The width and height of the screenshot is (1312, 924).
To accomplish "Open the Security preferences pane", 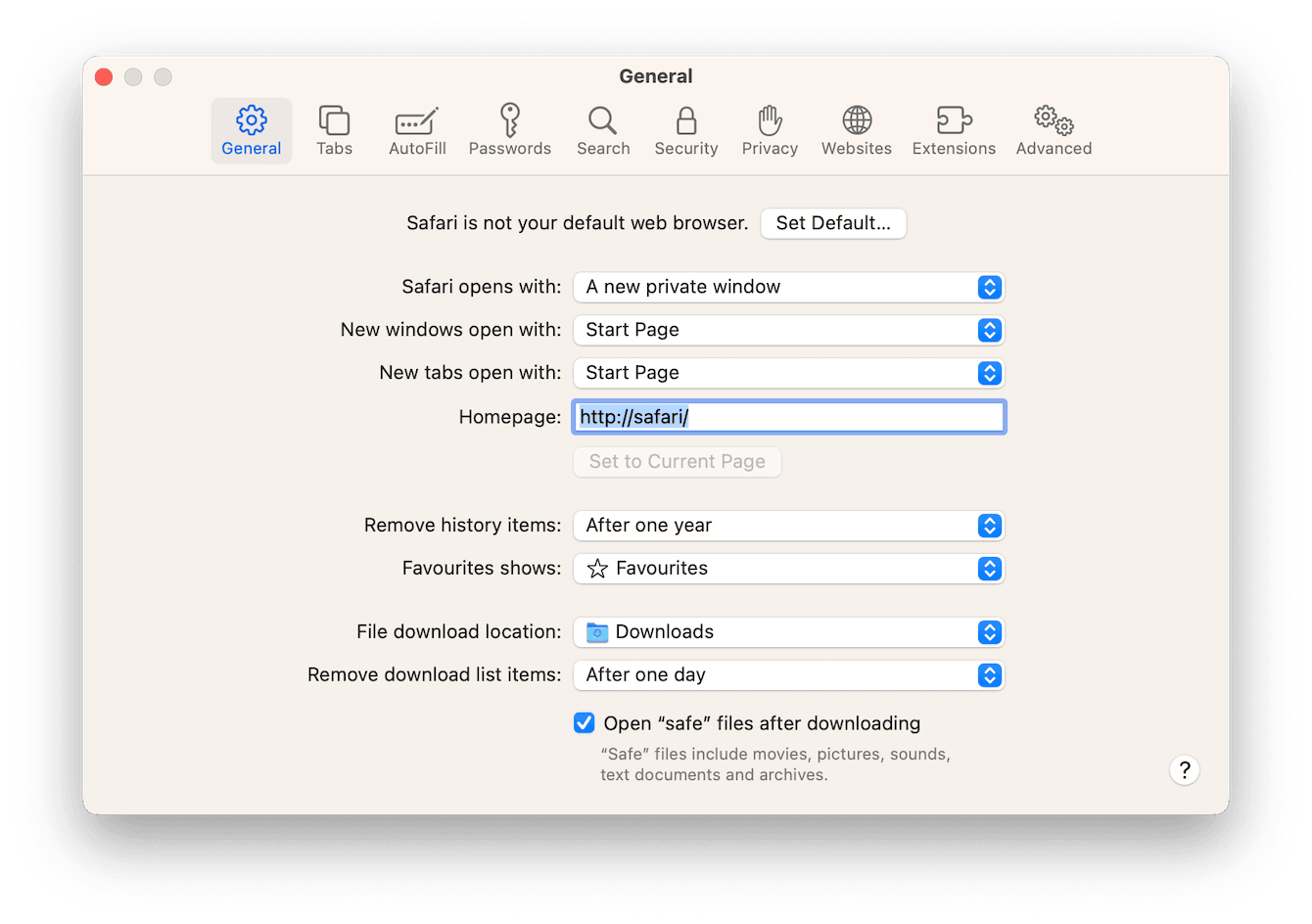I will pos(685,130).
